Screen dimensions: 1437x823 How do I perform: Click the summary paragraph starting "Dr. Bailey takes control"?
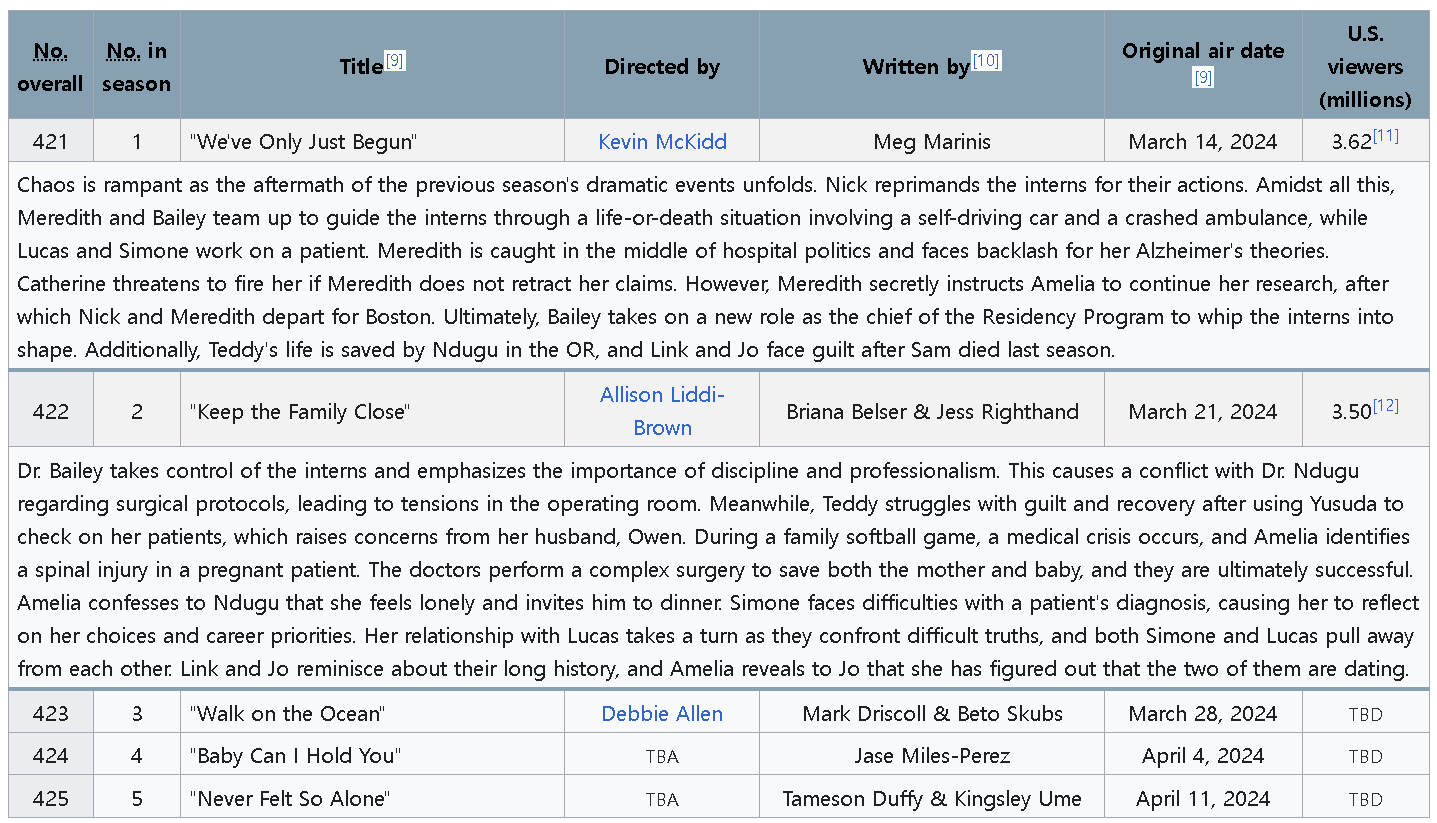718,570
